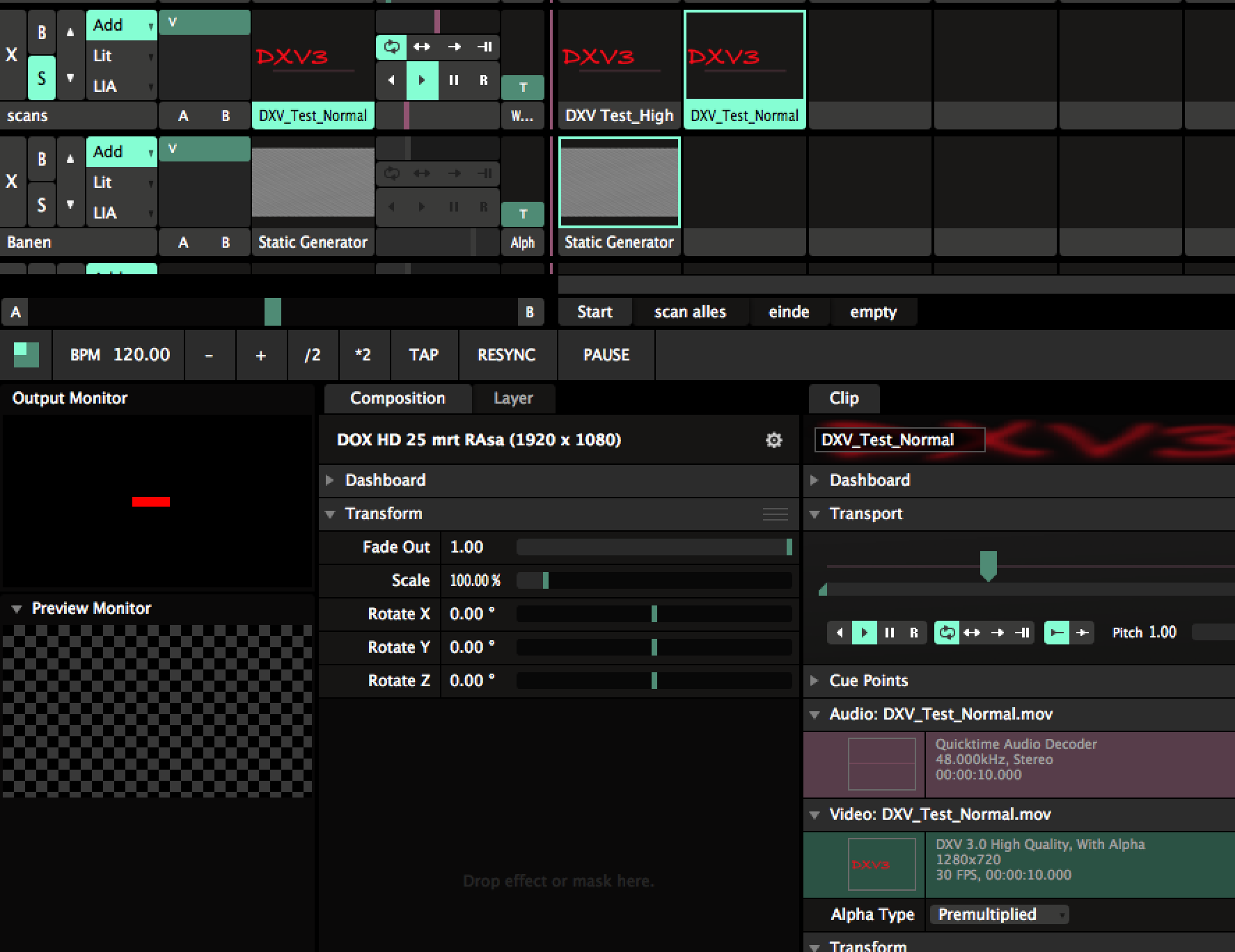
Task: Select the DXV Test_High clip thumbnail
Action: pyautogui.click(x=619, y=57)
